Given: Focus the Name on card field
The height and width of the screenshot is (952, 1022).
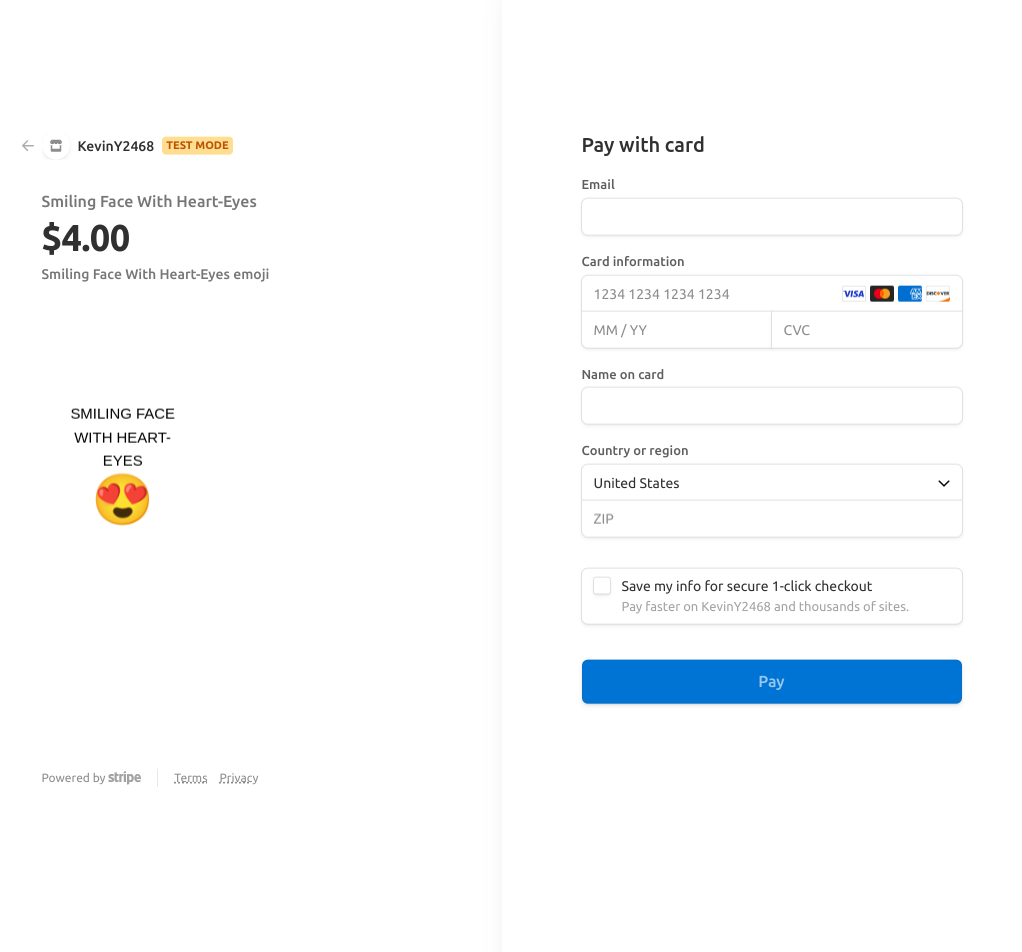Looking at the screenshot, I should point(771,406).
